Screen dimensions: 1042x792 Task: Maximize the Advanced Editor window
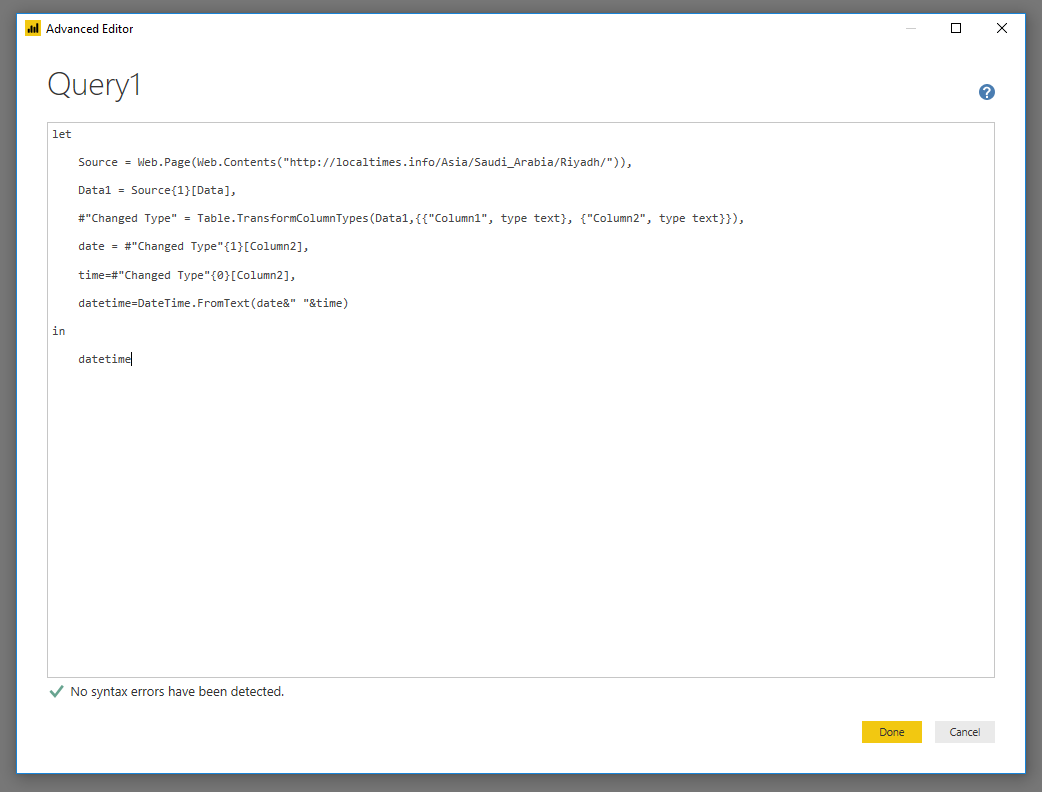[x=956, y=28]
